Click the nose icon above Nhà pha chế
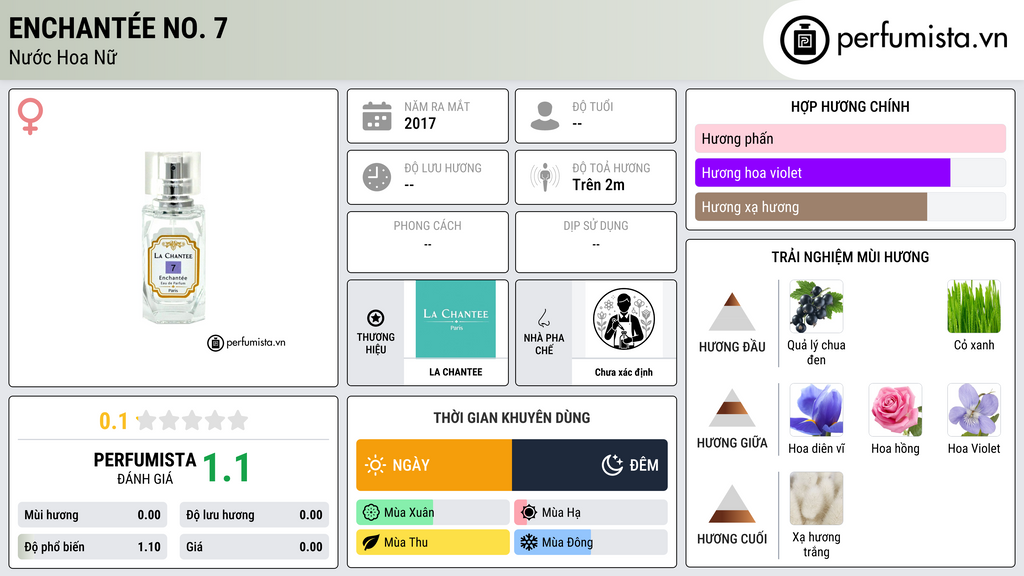1024x576 pixels. pyautogui.click(x=543, y=318)
